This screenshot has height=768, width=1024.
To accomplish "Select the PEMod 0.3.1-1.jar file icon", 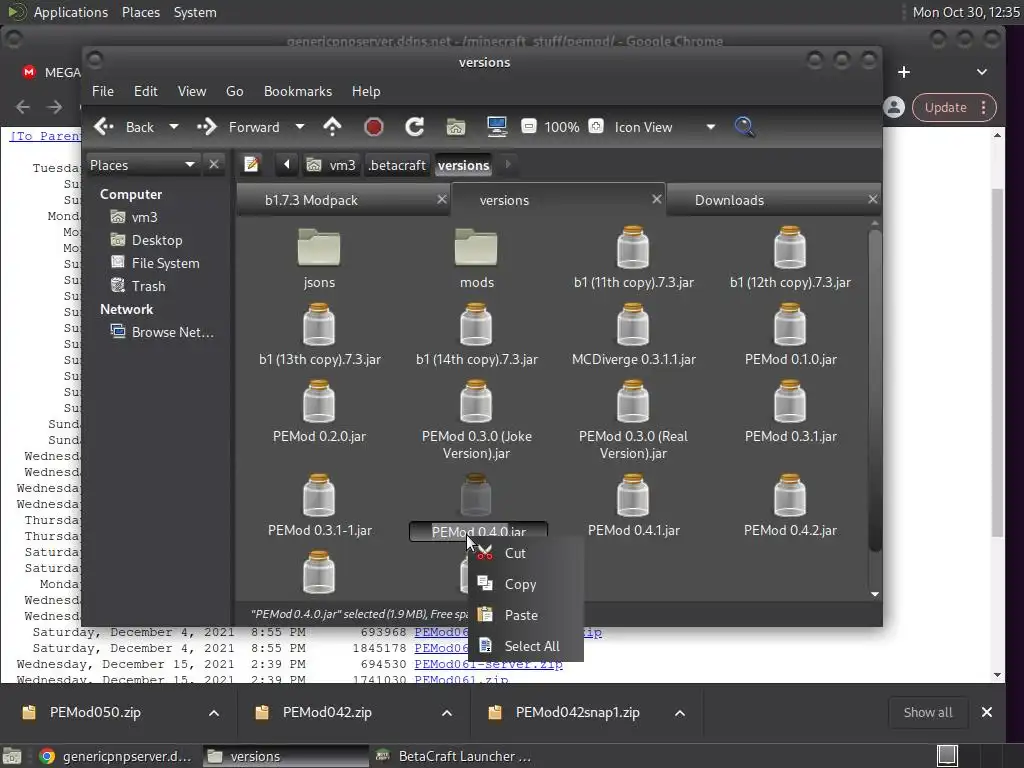I will pos(319,495).
